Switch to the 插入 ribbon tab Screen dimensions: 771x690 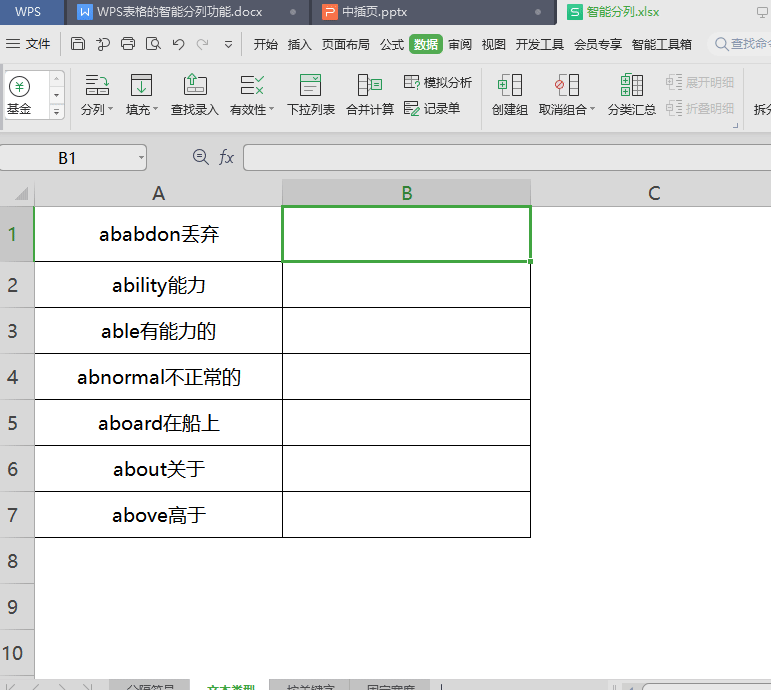(299, 44)
